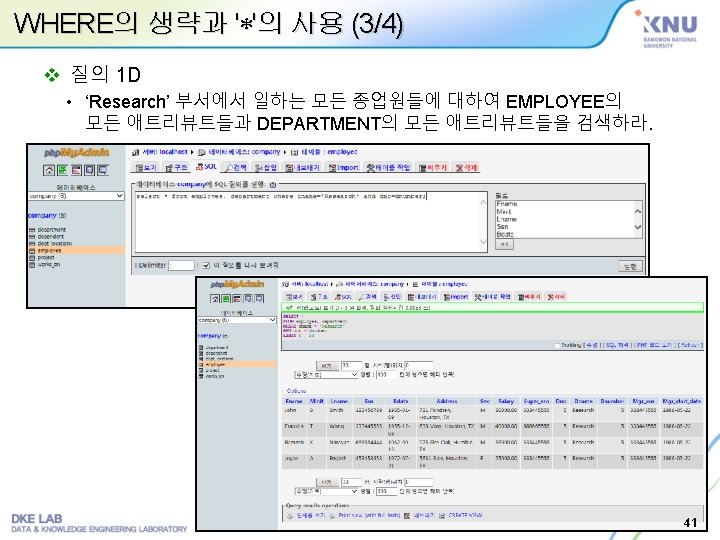Click the upper Show (보기) rows button
The image size is (720, 540).
click(326, 366)
